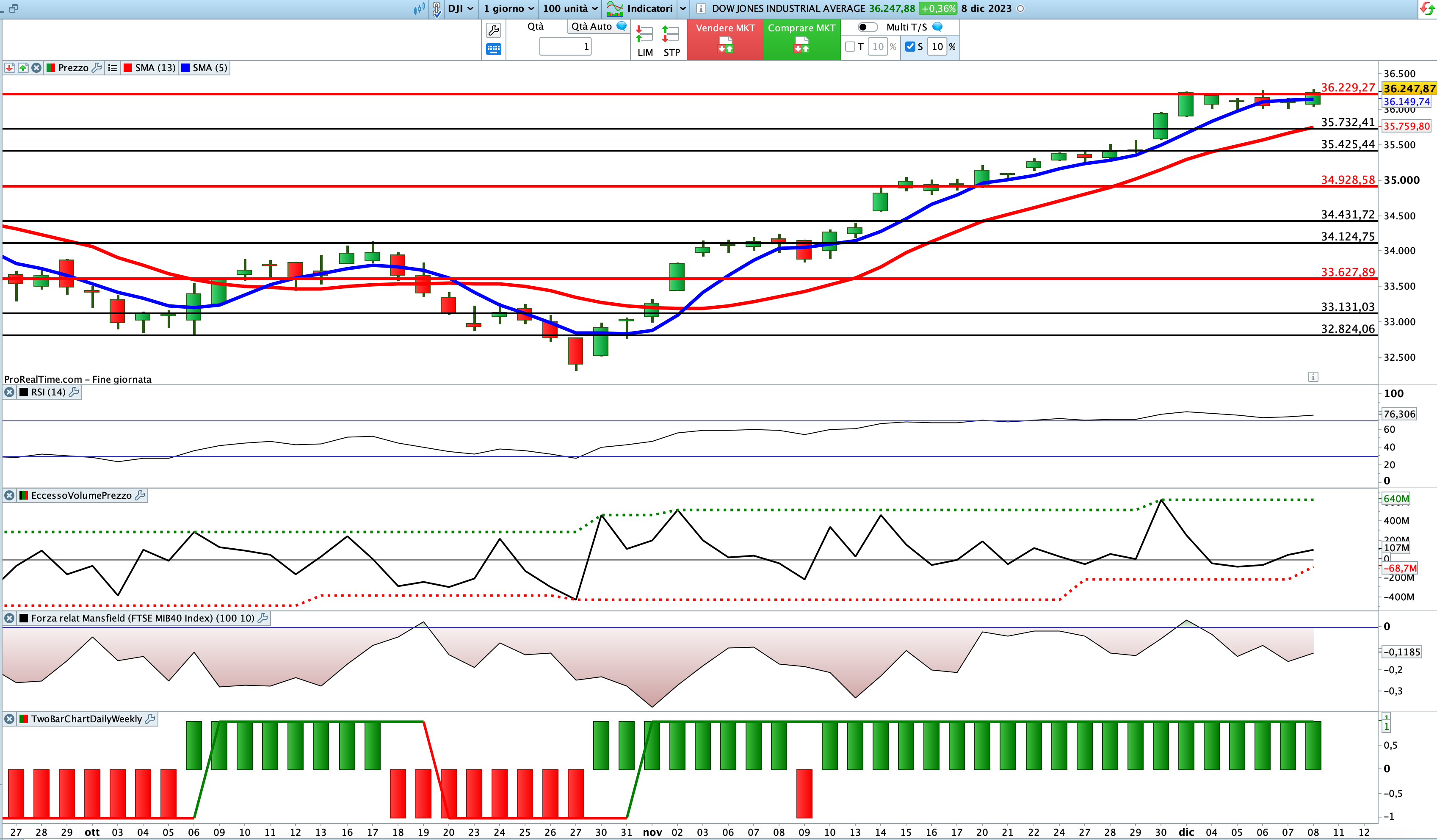Select the SMA (13) label
The height and width of the screenshot is (840, 1437).
[x=155, y=68]
